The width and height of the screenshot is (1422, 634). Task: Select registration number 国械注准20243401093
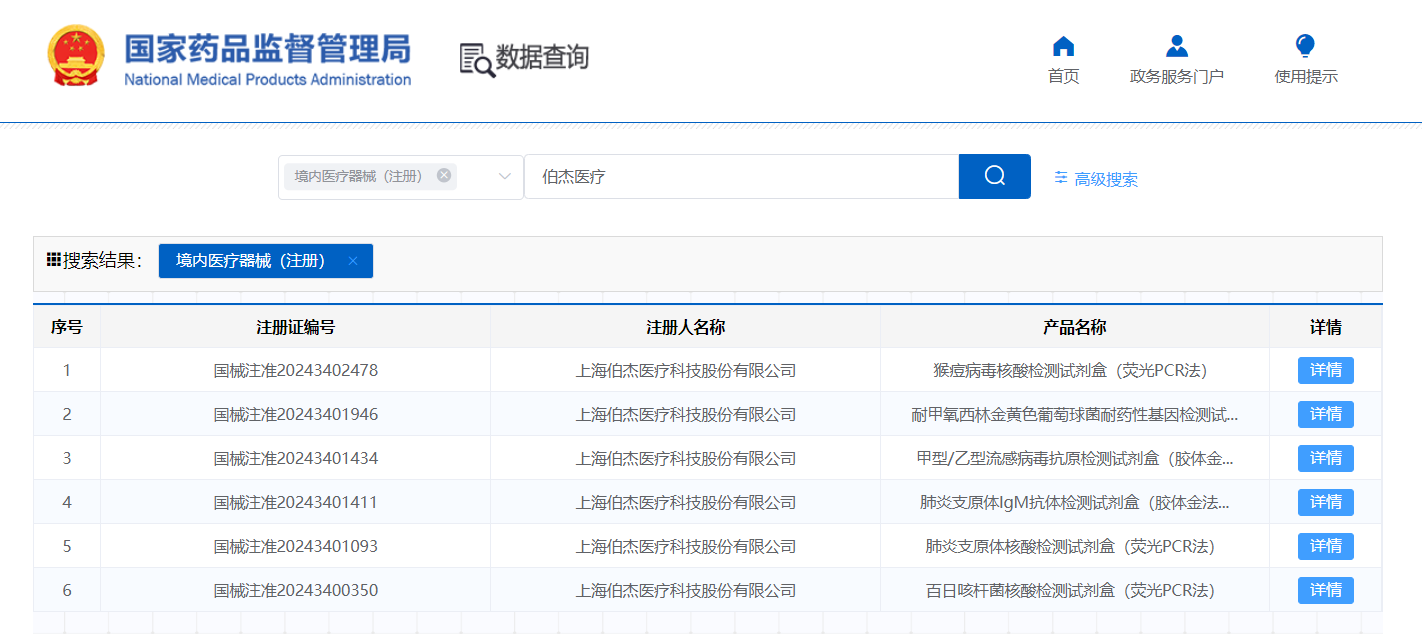[x=296, y=546]
